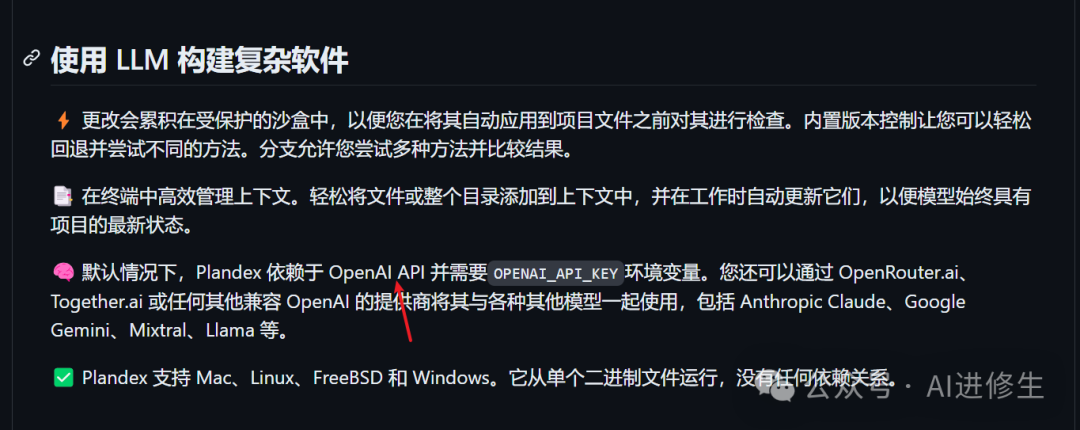Click the word Windows in the last paragraph
The image size is (1080, 430).
click(x=451, y=378)
